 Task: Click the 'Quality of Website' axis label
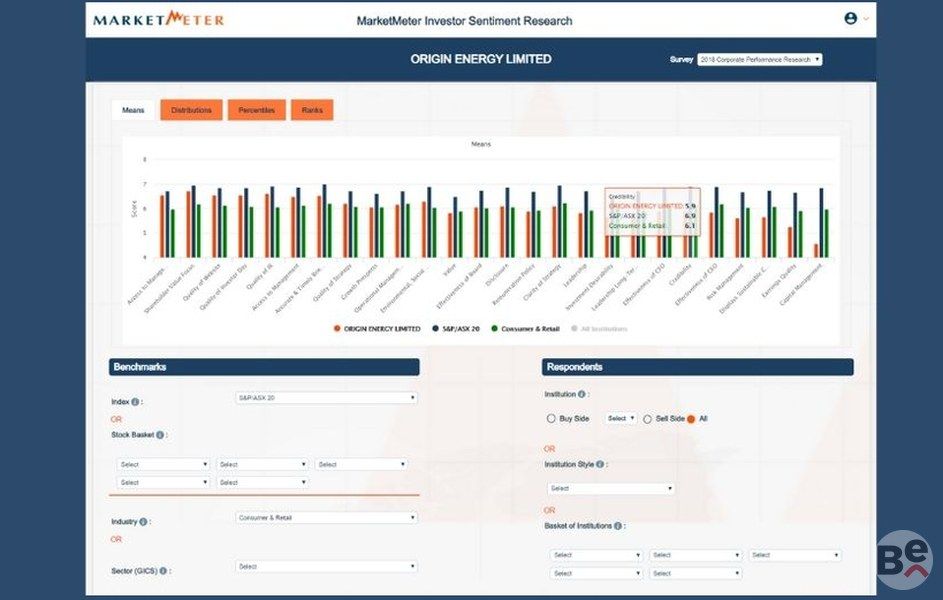(x=203, y=282)
